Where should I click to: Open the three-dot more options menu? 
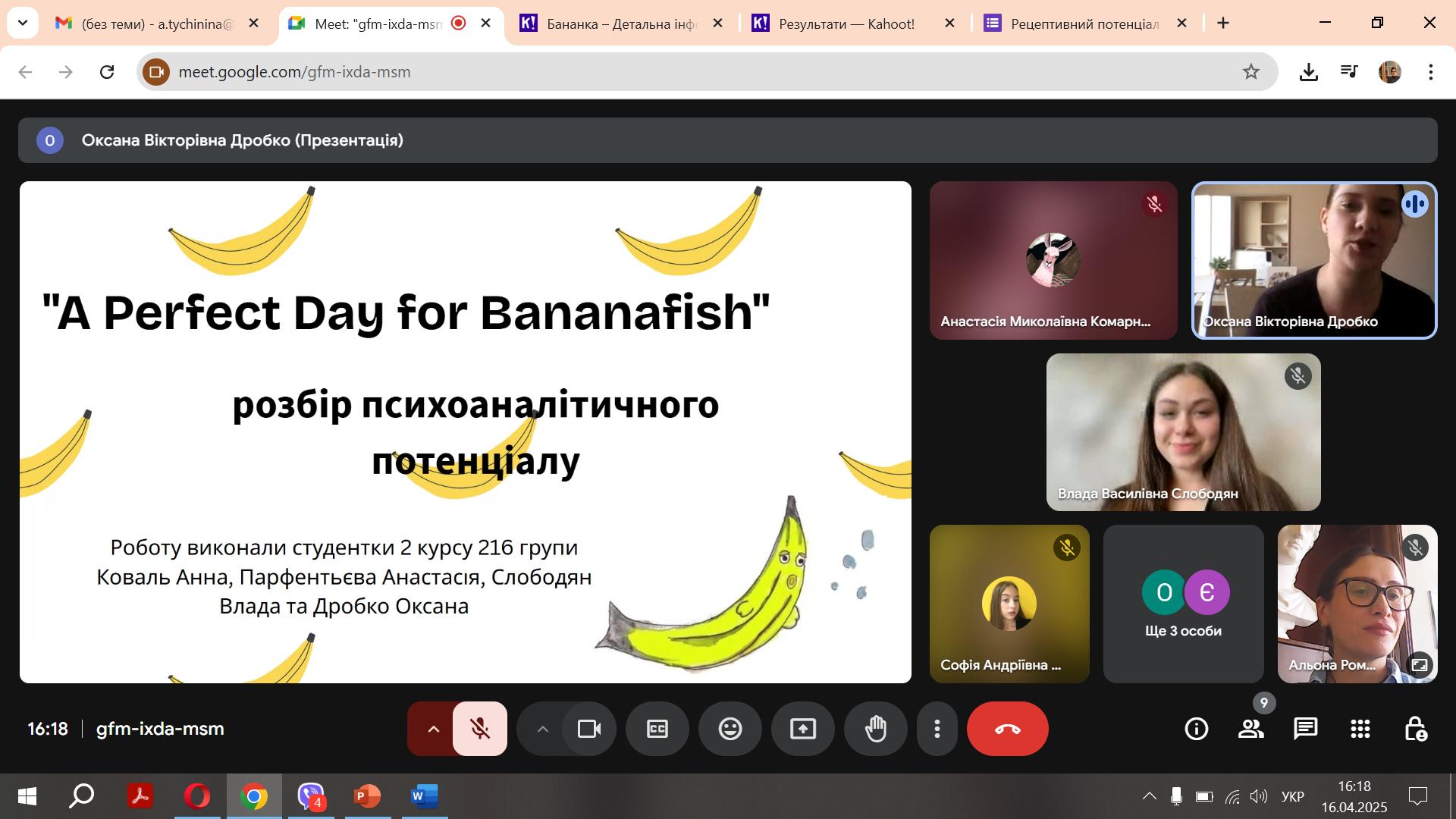click(937, 729)
